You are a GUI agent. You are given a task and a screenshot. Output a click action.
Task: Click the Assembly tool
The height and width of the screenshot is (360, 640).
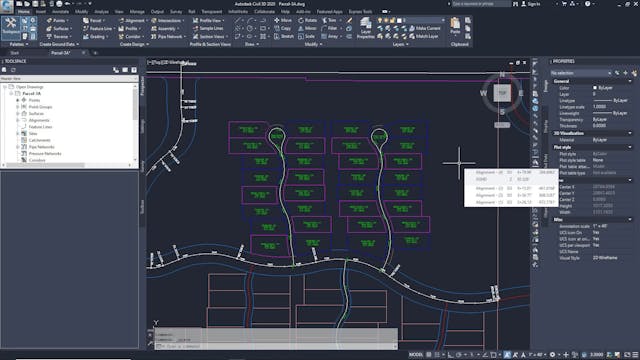pyautogui.click(x=164, y=29)
